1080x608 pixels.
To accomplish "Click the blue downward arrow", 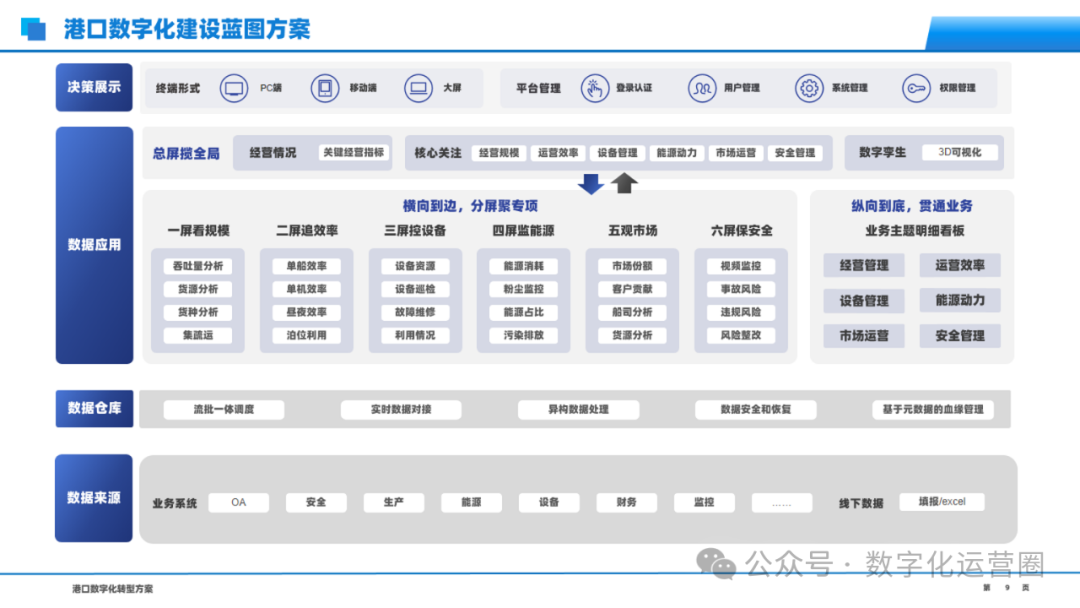I will 591,184.
